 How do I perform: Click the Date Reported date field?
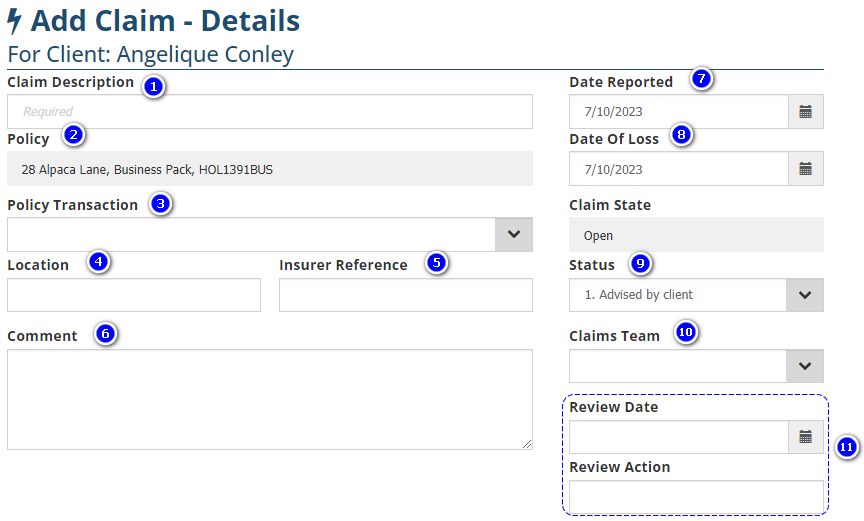click(x=678, y=112)
